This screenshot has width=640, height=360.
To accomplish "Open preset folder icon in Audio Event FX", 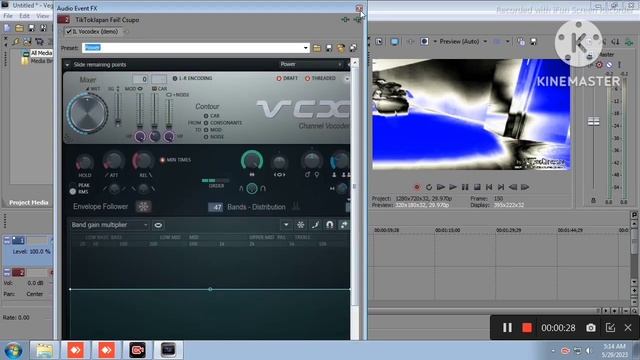I will pyautogui.click(x=317, y=48).
